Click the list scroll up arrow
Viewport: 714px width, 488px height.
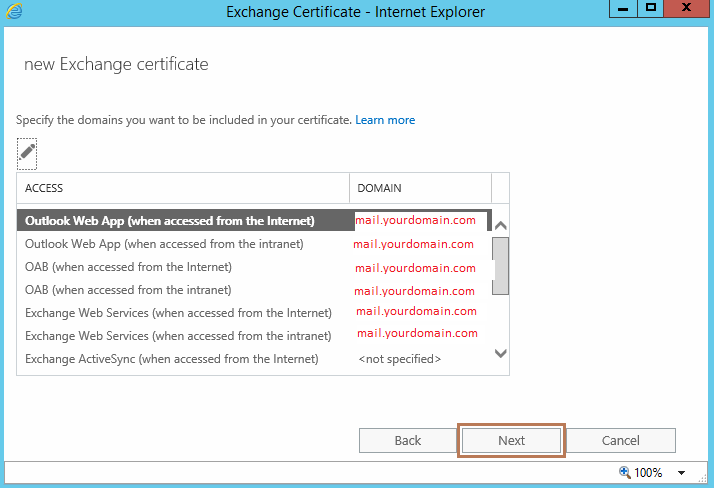pos(500,225)
